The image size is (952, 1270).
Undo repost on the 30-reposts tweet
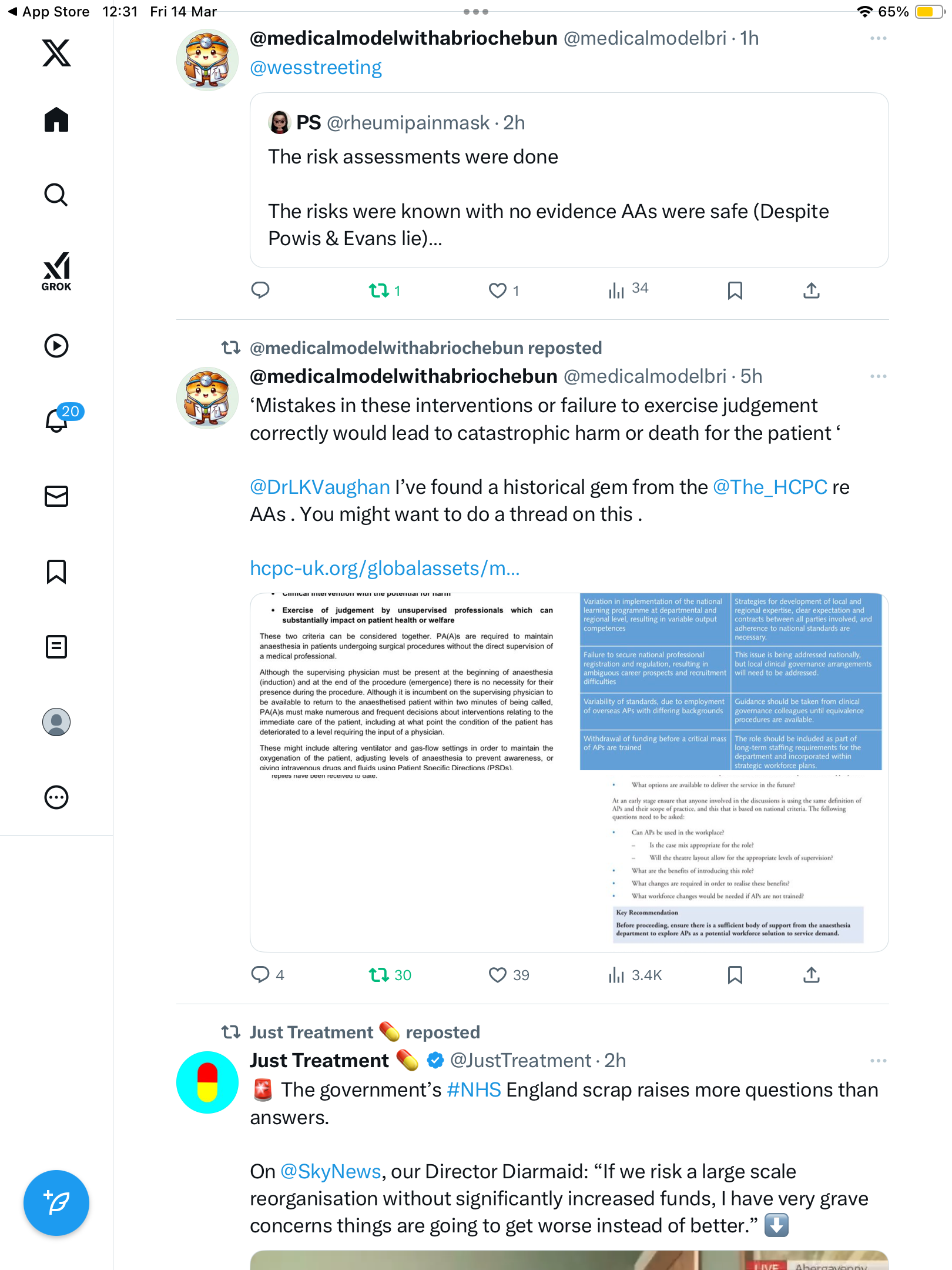(390, 975)
